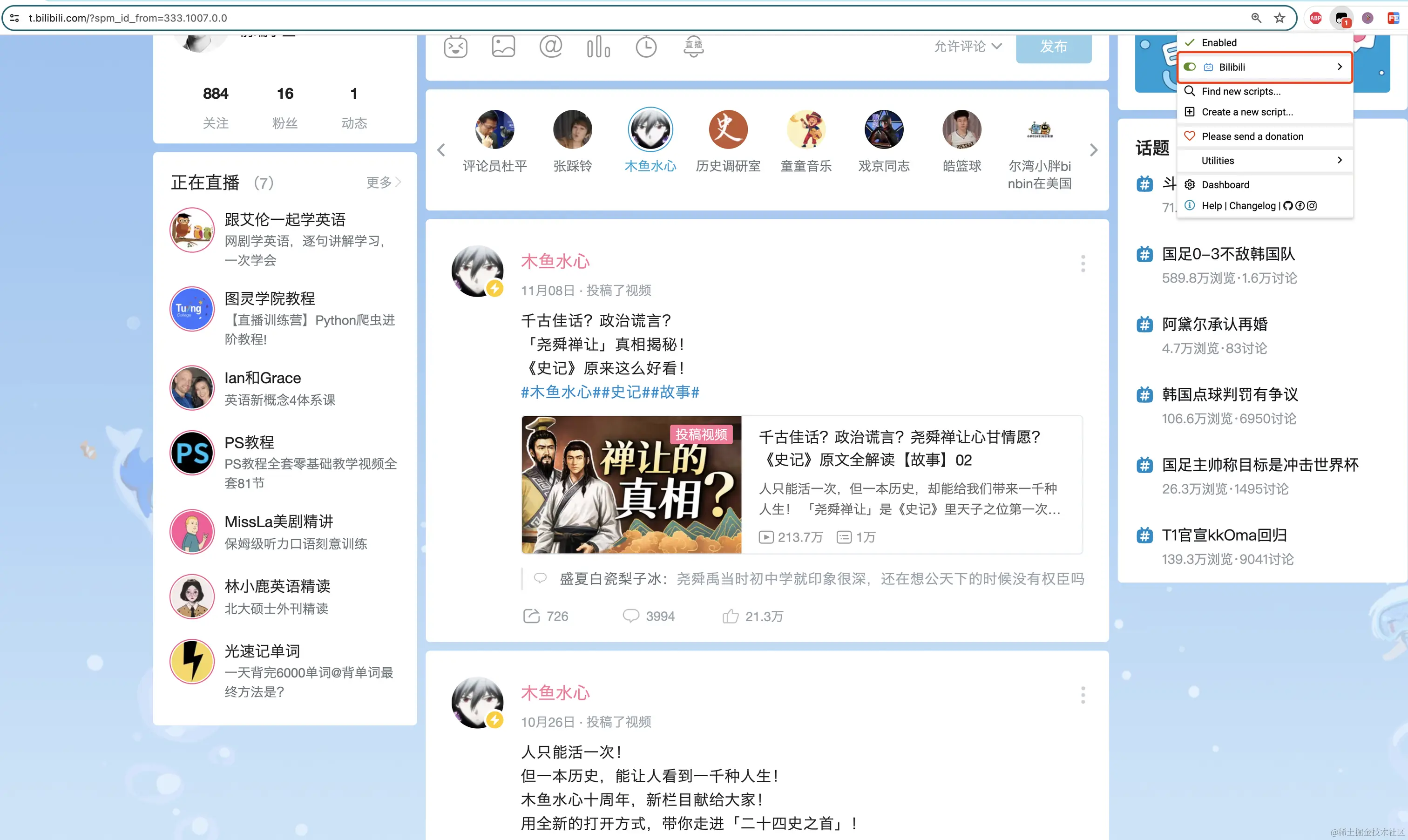This screenshot has height=840, width=1408.
Task: Open the Tampermonkey extension icon
Action: [1341, 18]
